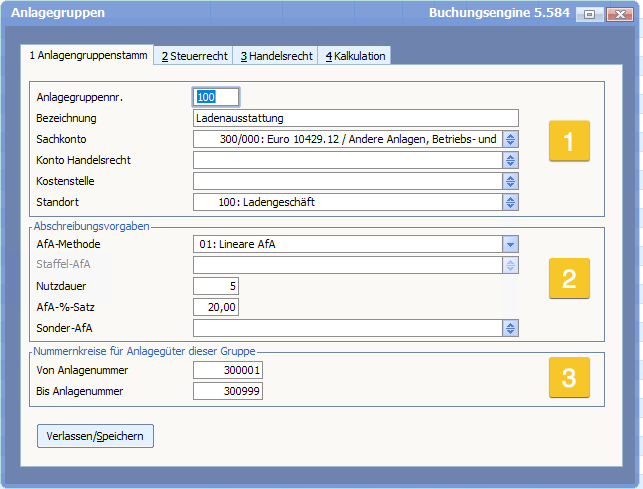Viewport: 643px width, 489px height.
Task: Focus the Nutzdauer input field
Action: coord(215,286)
